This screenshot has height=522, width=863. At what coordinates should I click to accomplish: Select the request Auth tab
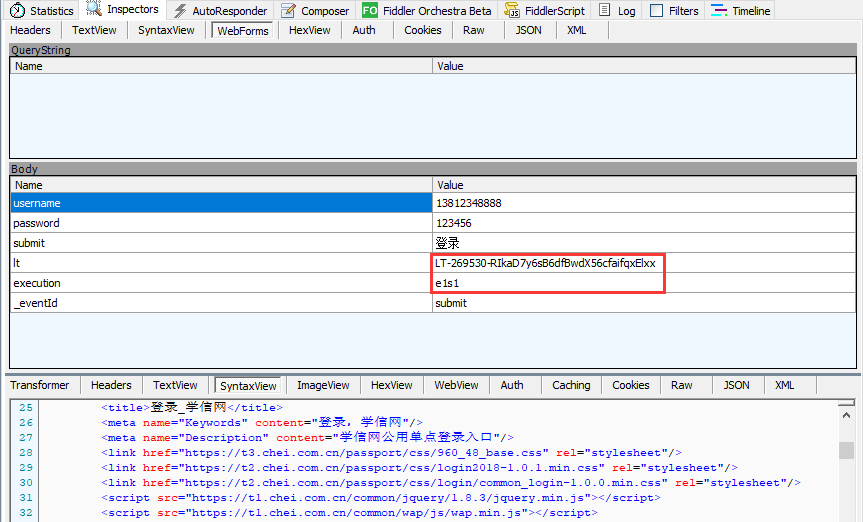[x=364, y=30]
